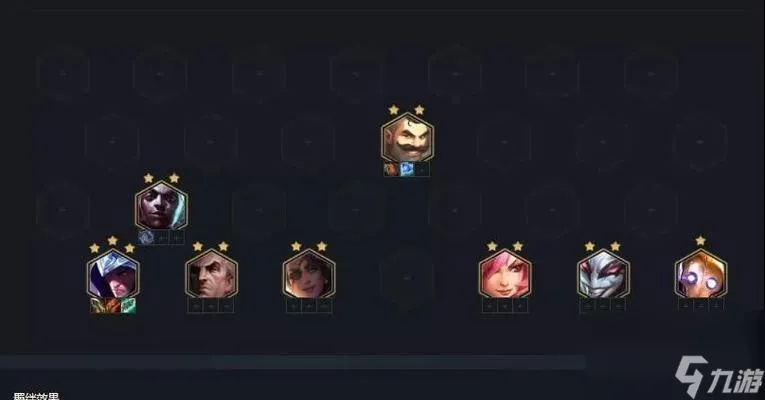Select the one-star golden robot champion
Screen dimensions: 765x400
(x=701, y=273)
